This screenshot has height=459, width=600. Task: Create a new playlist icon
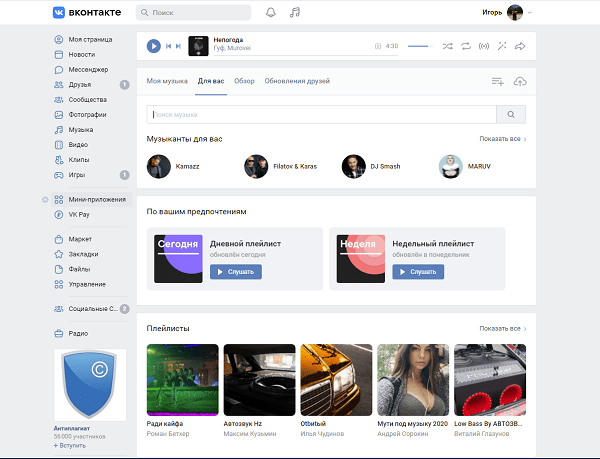tap(497, 81)
